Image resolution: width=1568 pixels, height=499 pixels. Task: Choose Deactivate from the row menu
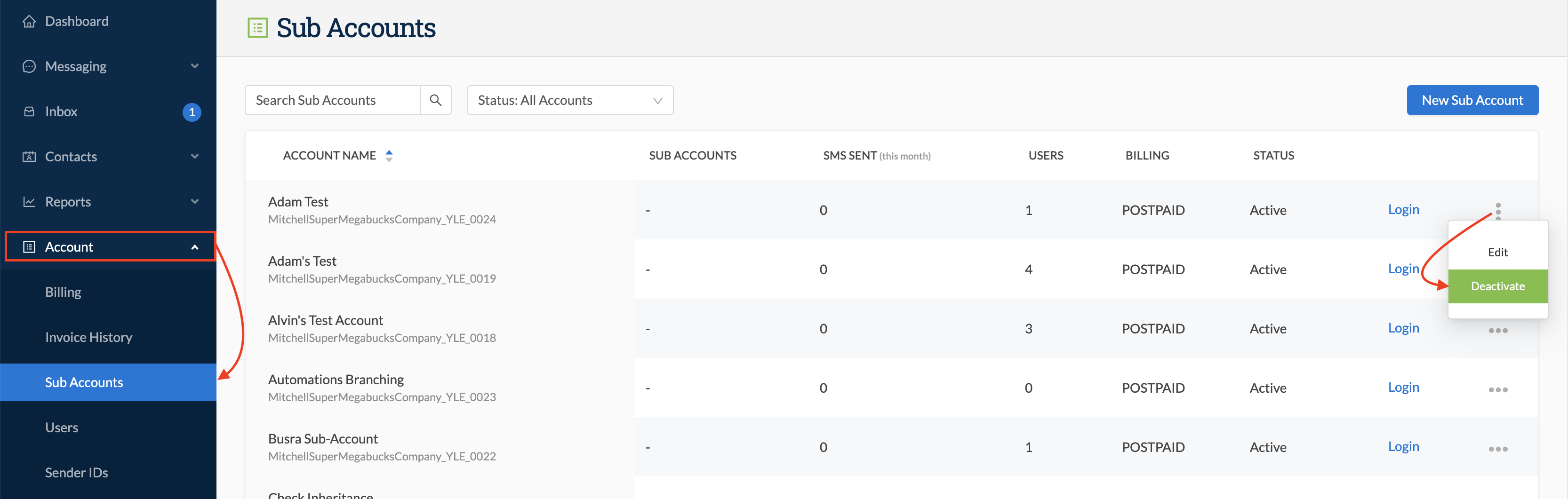click(1497, 286)
